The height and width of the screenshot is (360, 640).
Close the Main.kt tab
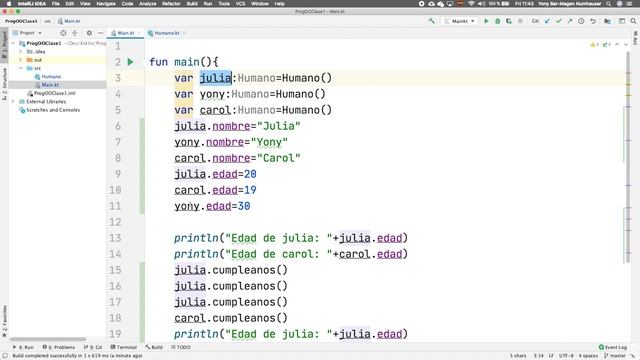click(139, 33)
